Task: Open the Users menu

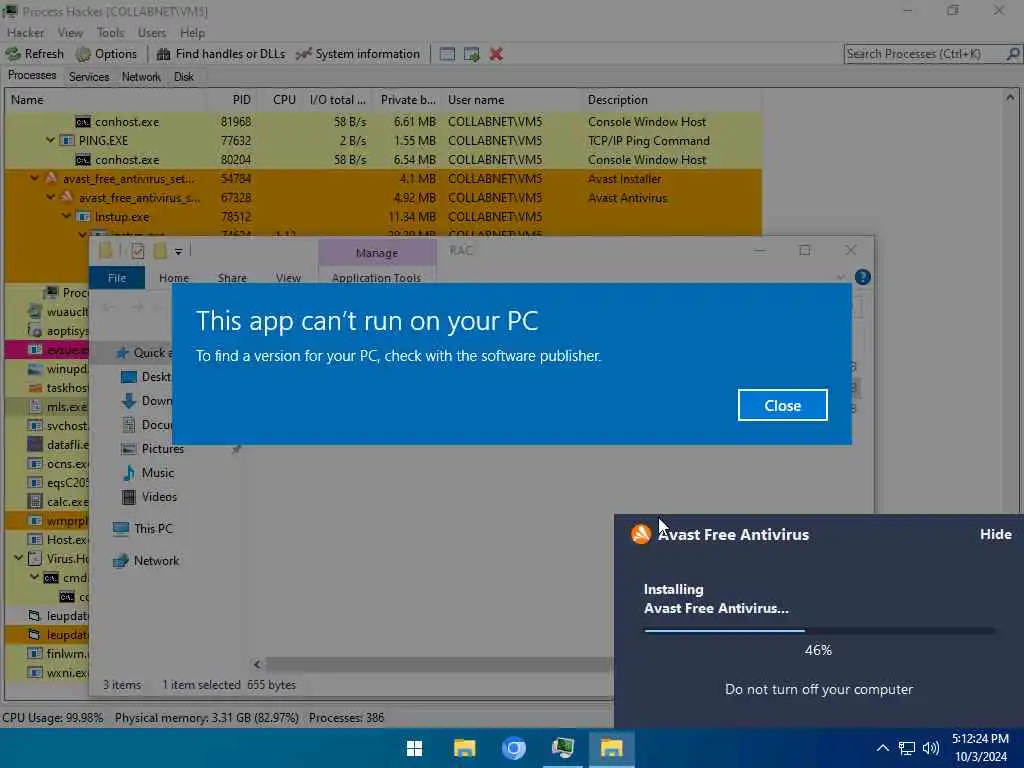Action: (x=152, y=33)
